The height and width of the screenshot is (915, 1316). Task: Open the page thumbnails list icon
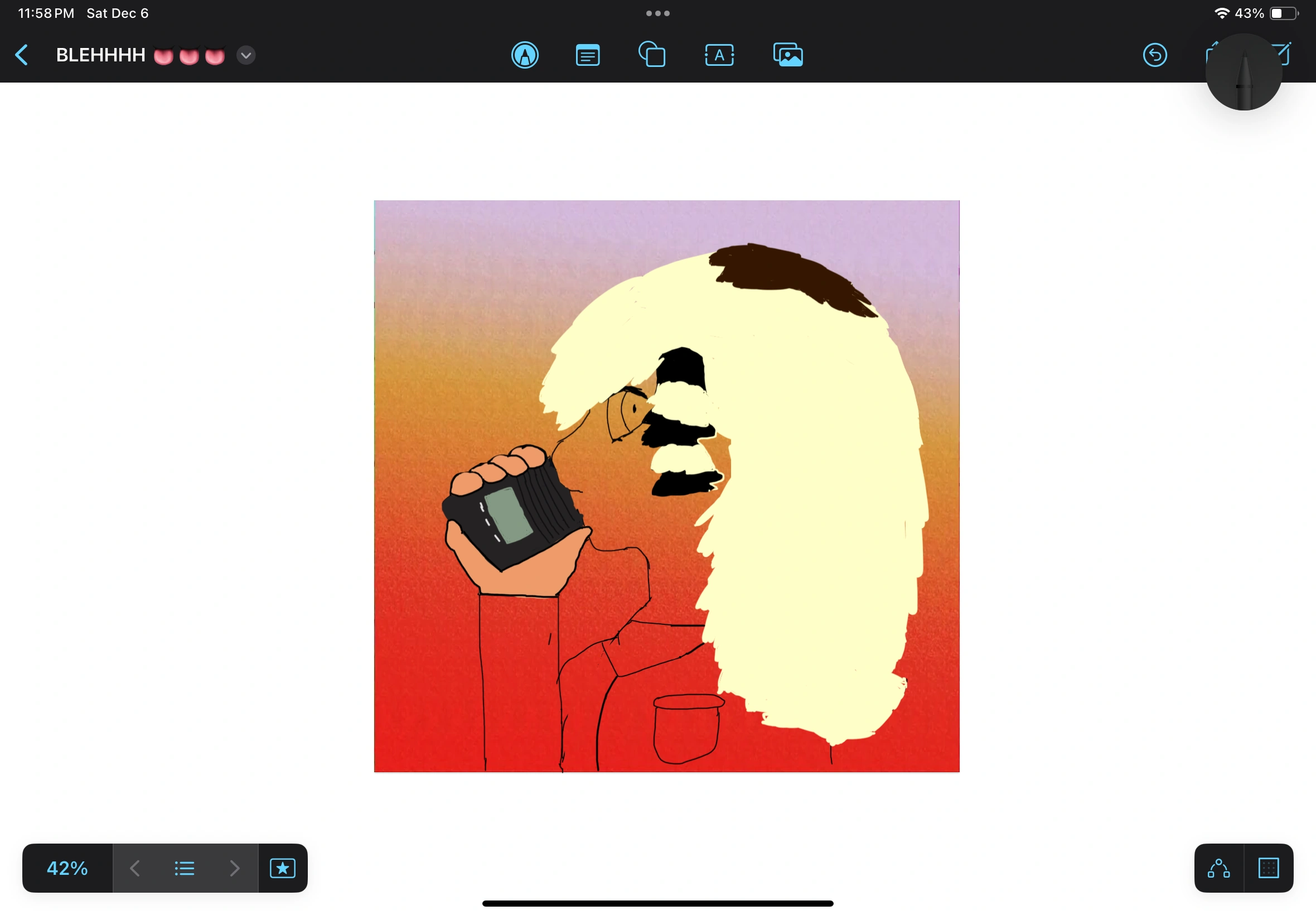(x=184, y=868)
